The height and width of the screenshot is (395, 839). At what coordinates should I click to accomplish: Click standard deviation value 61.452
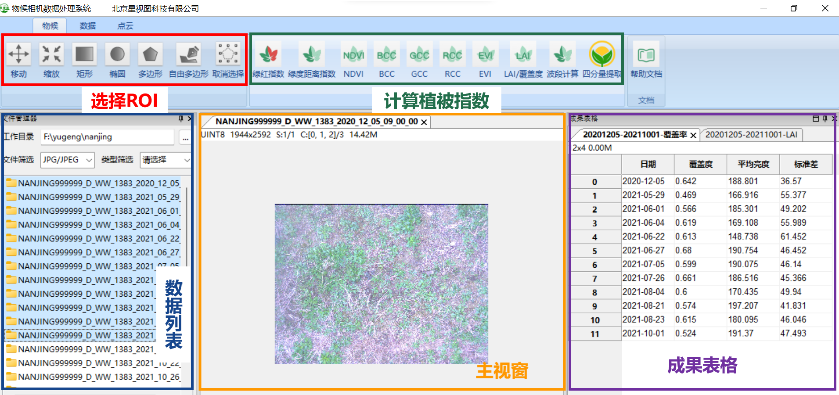[x=806, y=237]
